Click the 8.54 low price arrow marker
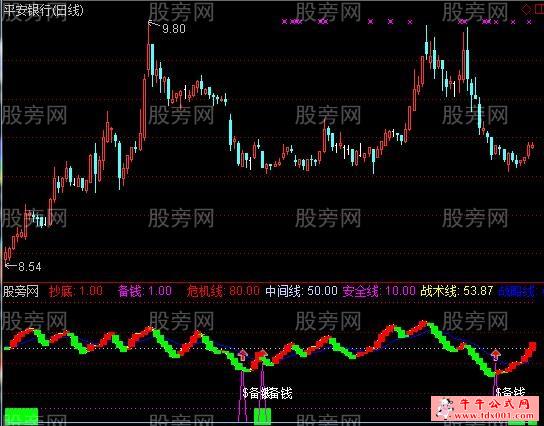This screenshot has height=426, width=544. click(23, 266)
